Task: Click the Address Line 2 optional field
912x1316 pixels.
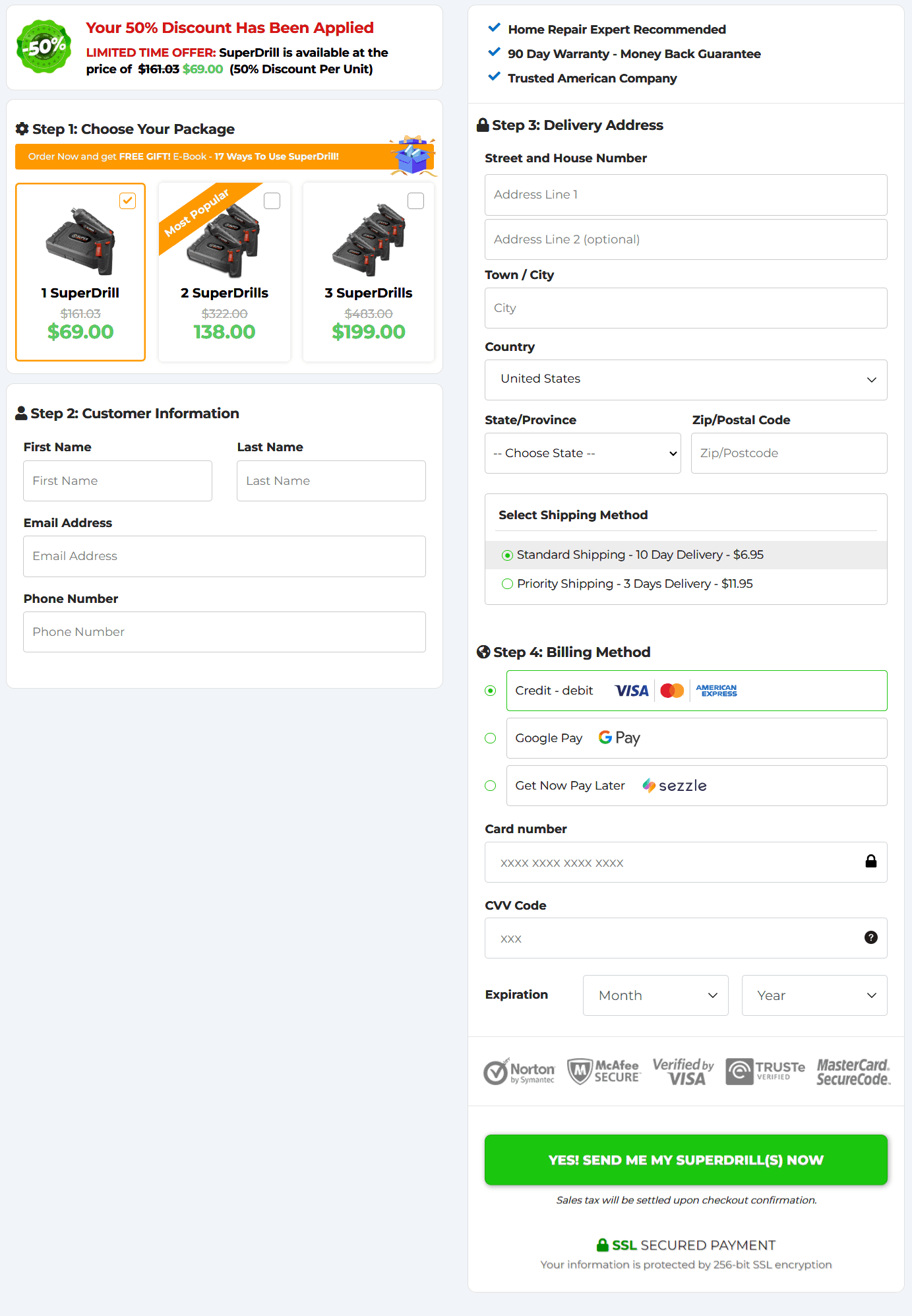Action: coord(686,239)
